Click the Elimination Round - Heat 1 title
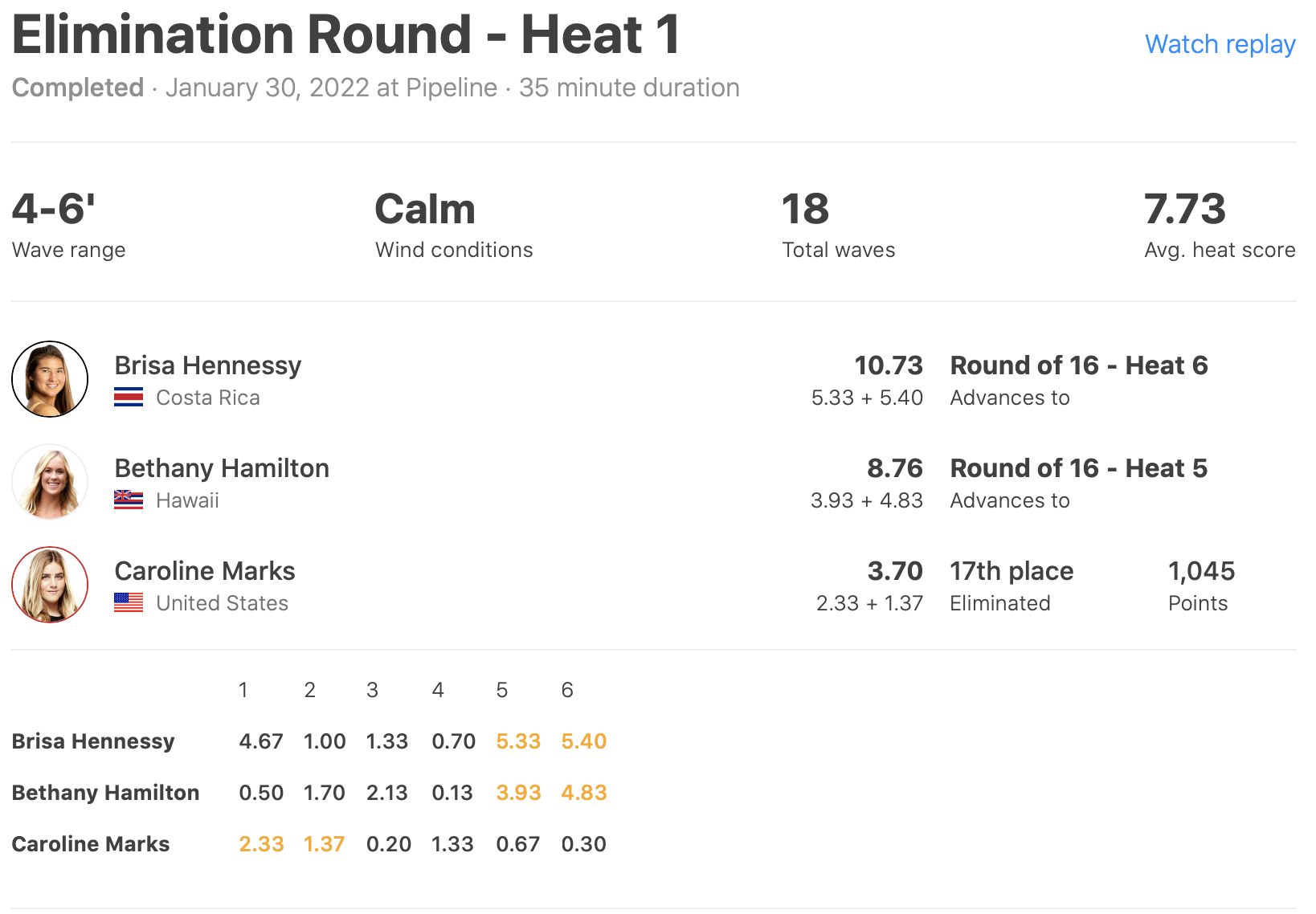 [345, 35]
